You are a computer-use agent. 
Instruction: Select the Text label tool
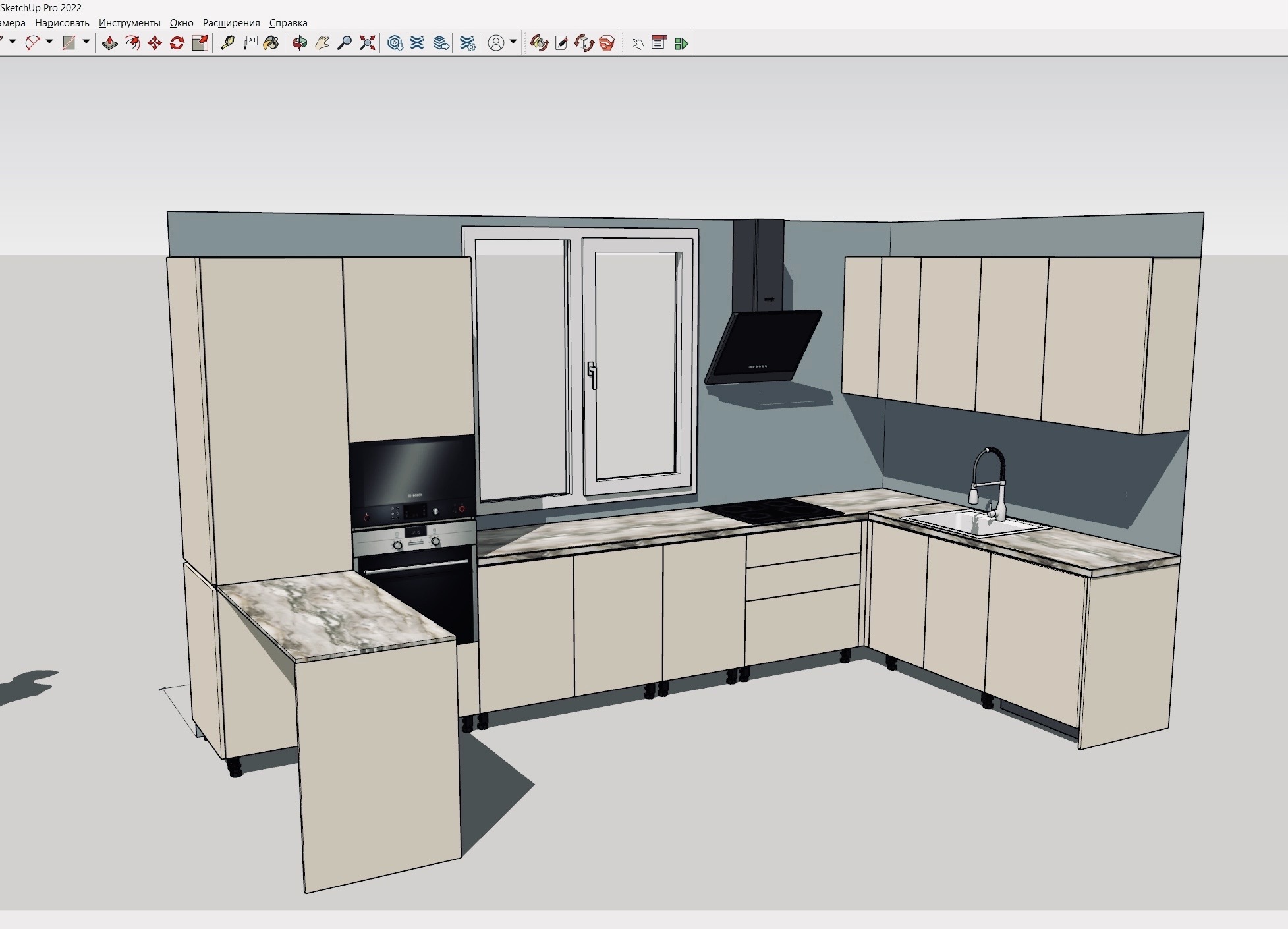pyautogui.click(x=250, y=43)
